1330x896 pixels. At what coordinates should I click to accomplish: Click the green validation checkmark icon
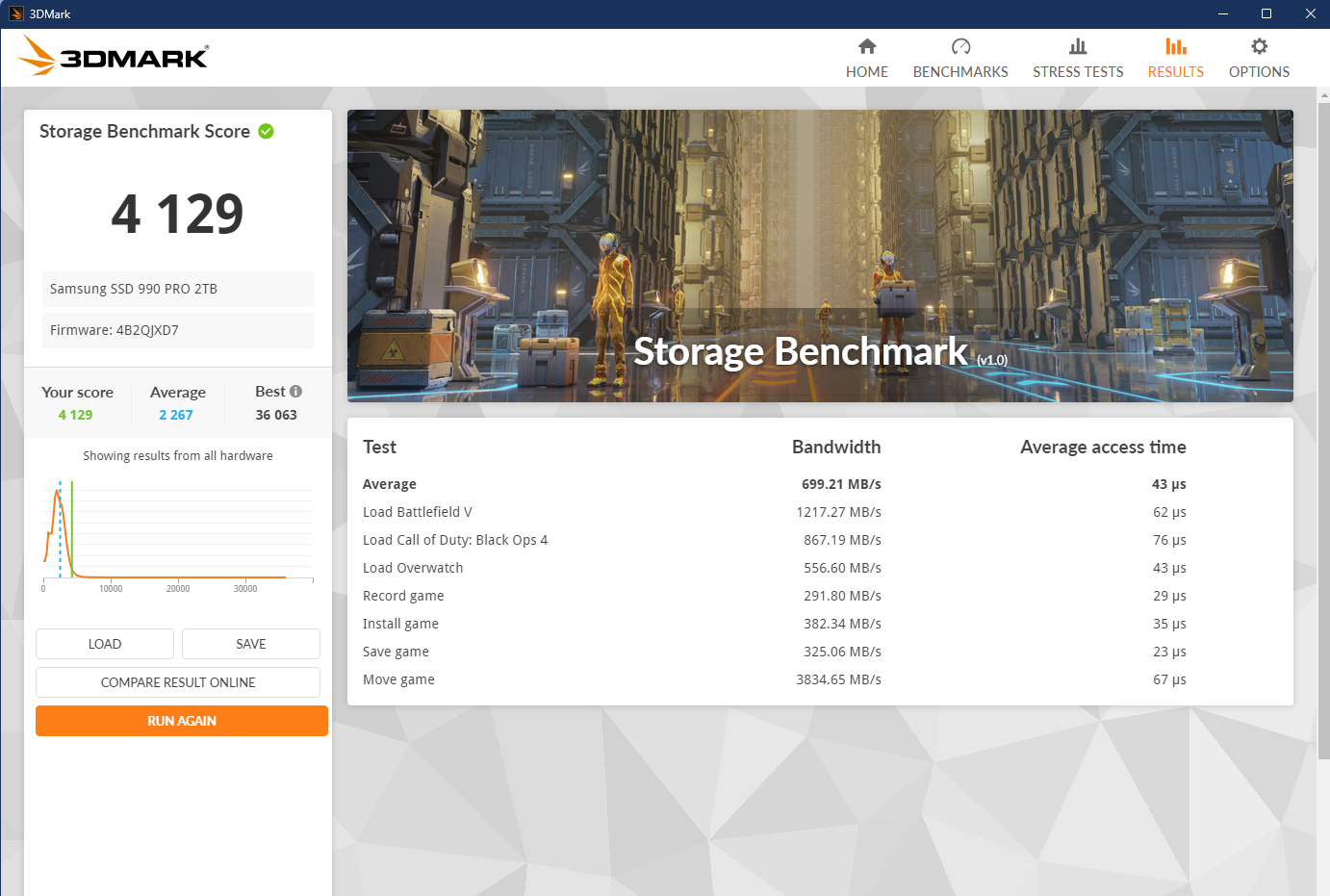click(267, 132)
